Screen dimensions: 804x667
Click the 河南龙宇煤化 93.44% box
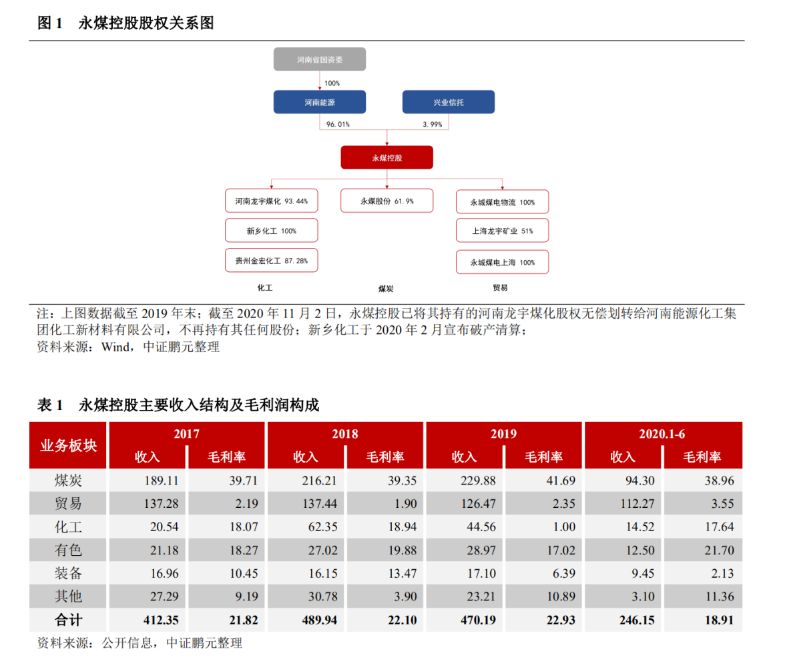(271, 201)
